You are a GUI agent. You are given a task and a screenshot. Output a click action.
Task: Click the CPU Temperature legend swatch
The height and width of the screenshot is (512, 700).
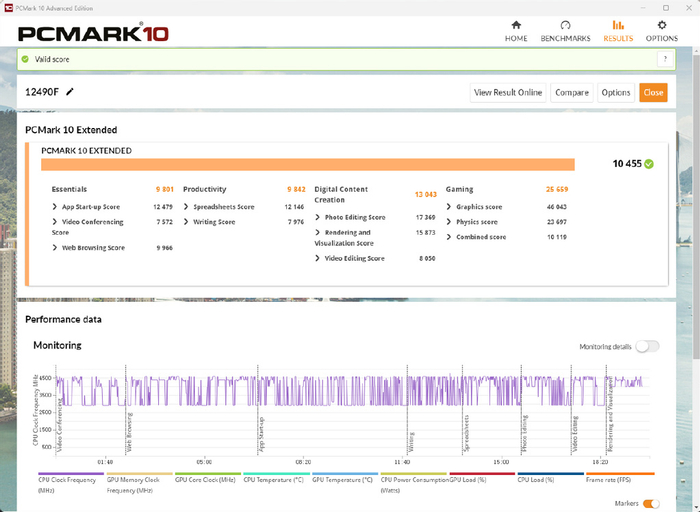(276, 474)
